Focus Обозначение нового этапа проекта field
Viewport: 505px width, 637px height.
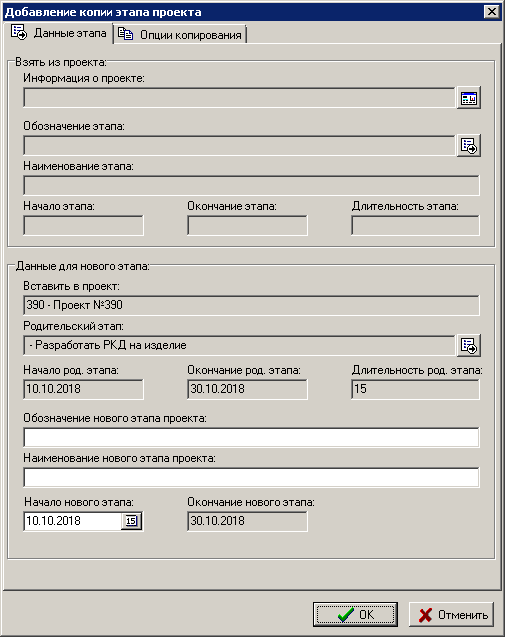(x=251, y=437)
